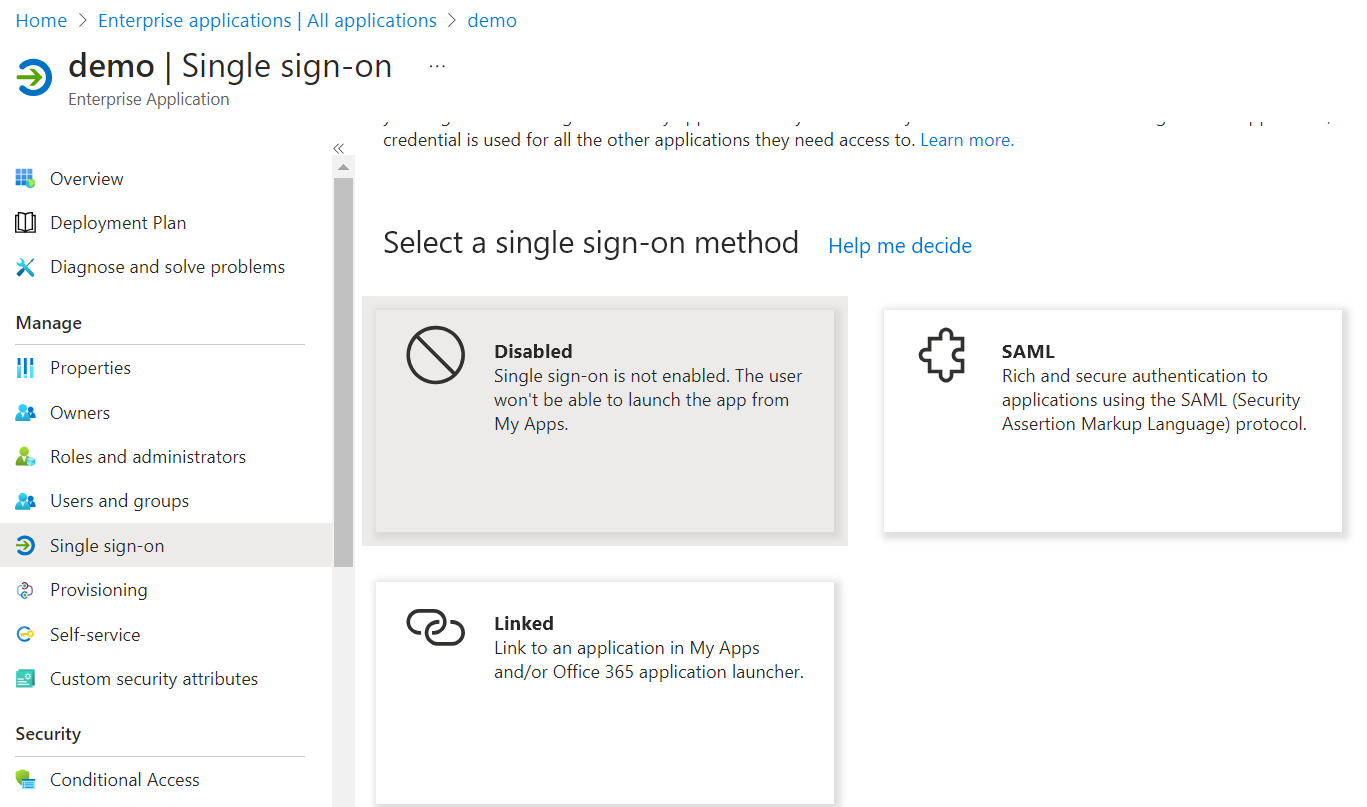1367x807 pixels.
Task: Click the Diagnose and solve problems wrench icon
Action: [25, 267]
